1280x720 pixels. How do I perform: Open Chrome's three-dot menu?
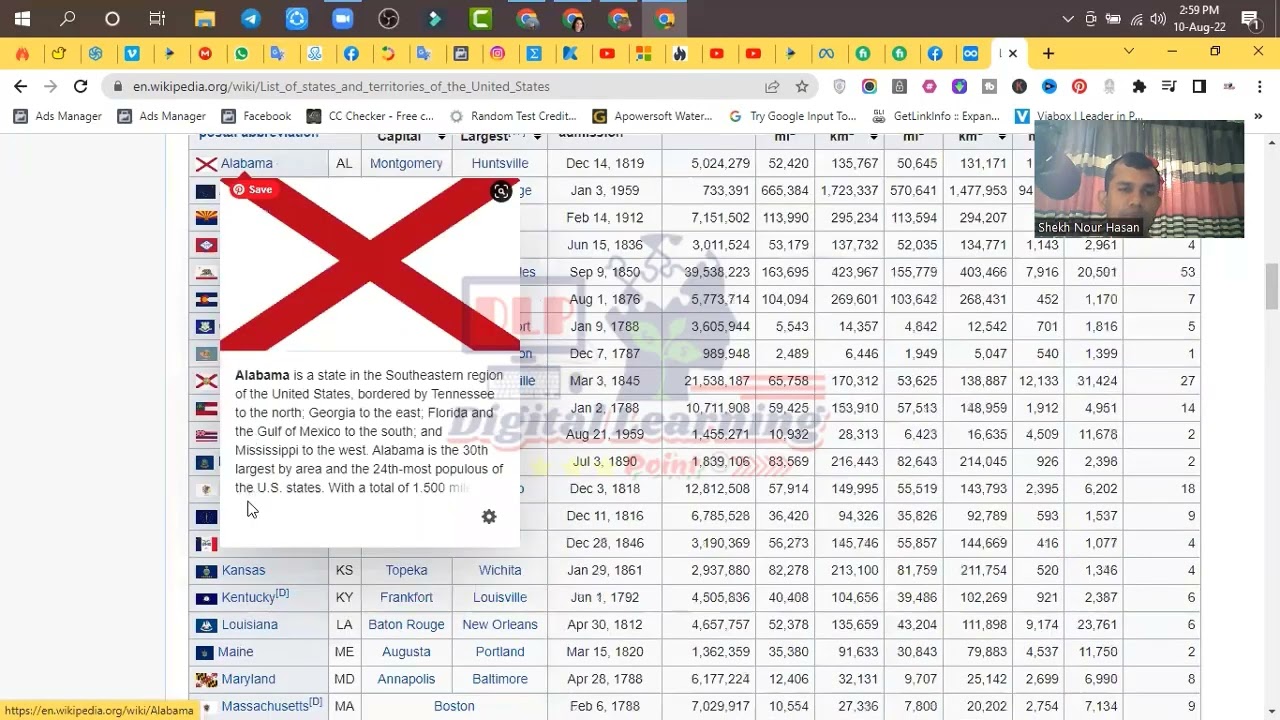tap(1262, 87)
